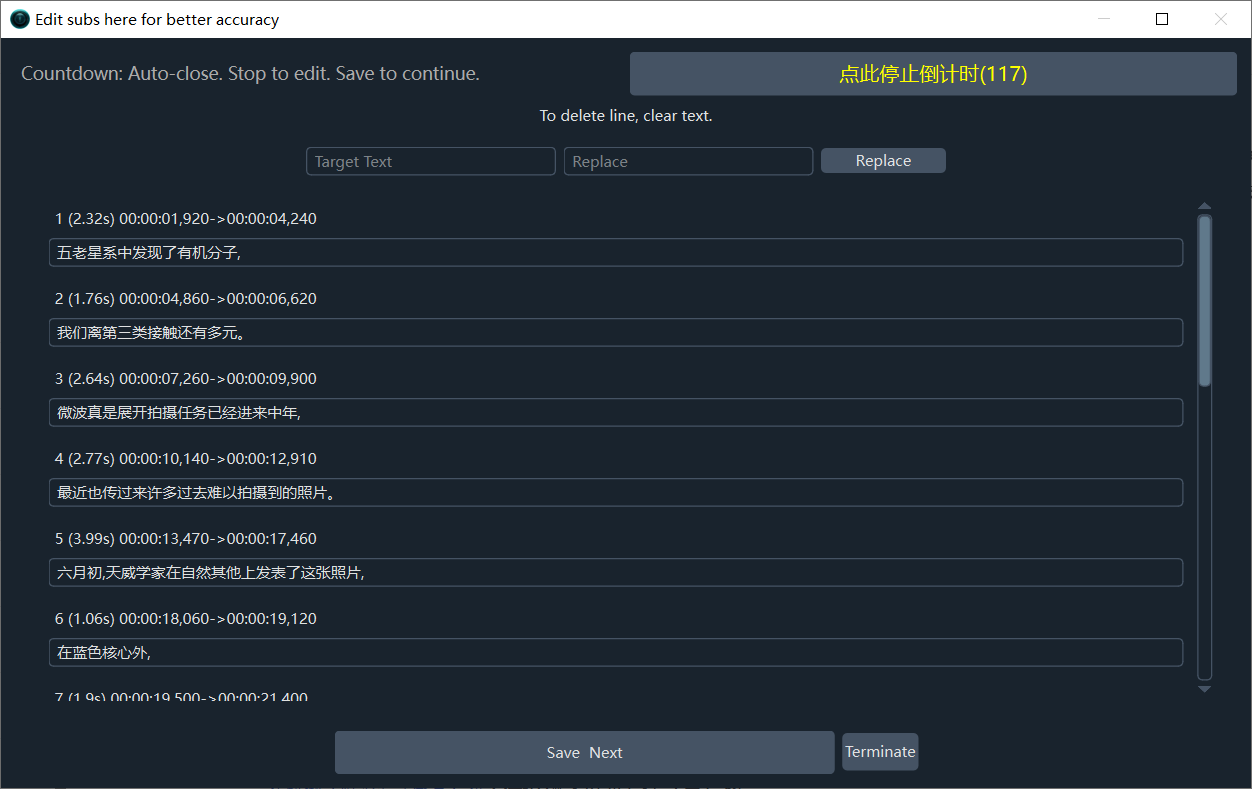Minimize the subtitle editor window
Image resolution: width=1252 pixels, height=789 pixels.
pos(1104,19)
